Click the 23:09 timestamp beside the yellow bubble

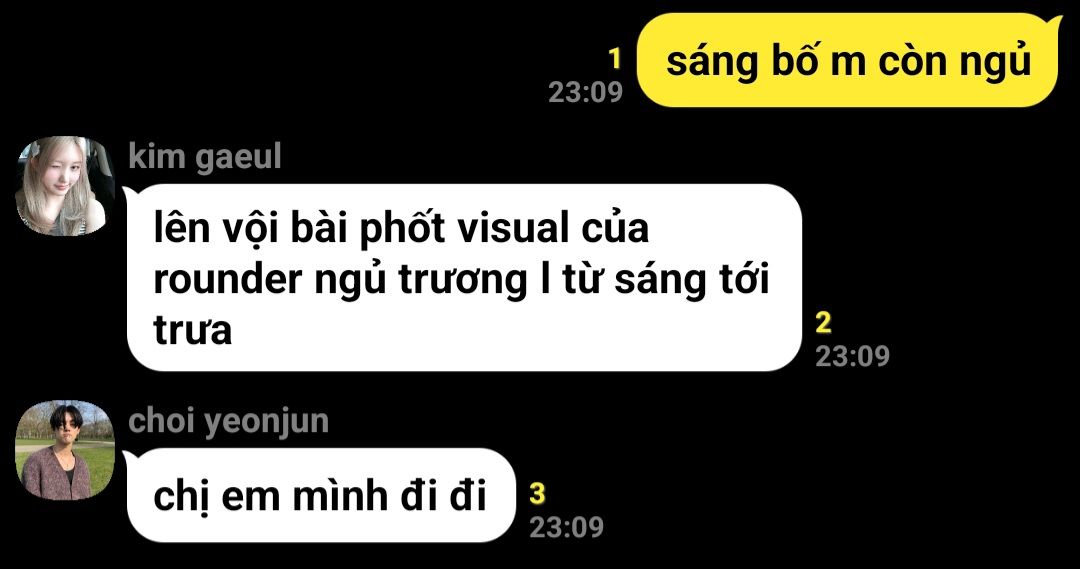click(585, 92)
